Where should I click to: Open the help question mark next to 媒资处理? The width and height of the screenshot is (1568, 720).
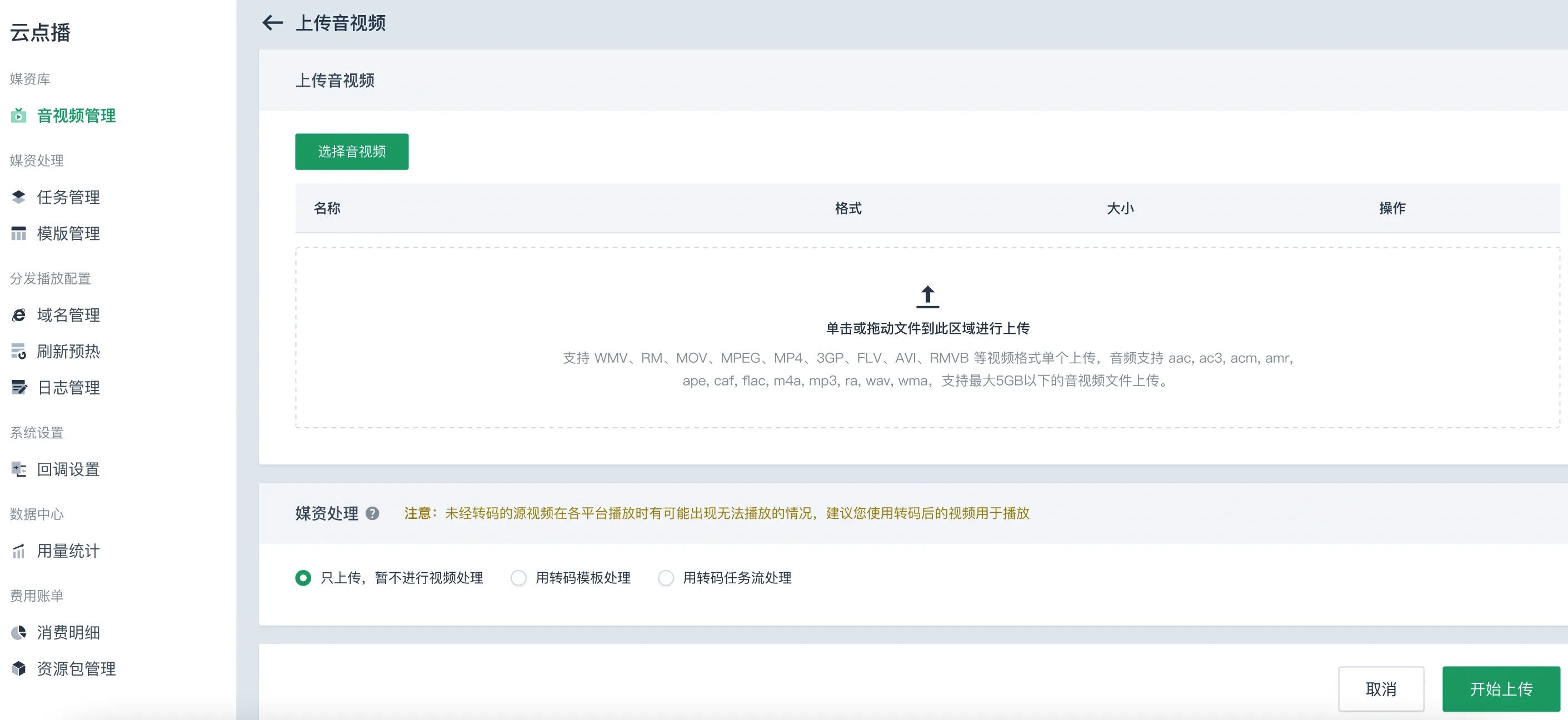click(x=372, y=514)
